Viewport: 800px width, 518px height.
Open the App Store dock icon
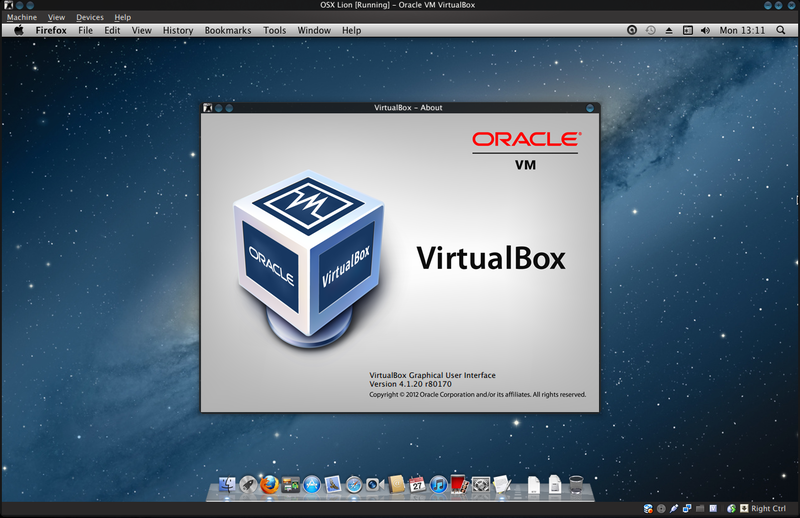pyautogui.click(x=311, y=485)
